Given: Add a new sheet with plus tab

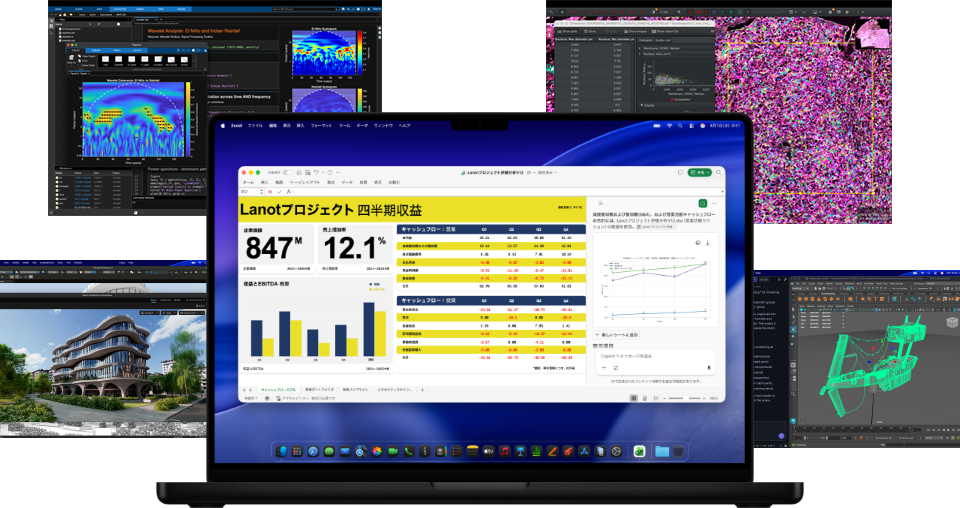Looking at the screenshot, I should [x=425, y=388].
